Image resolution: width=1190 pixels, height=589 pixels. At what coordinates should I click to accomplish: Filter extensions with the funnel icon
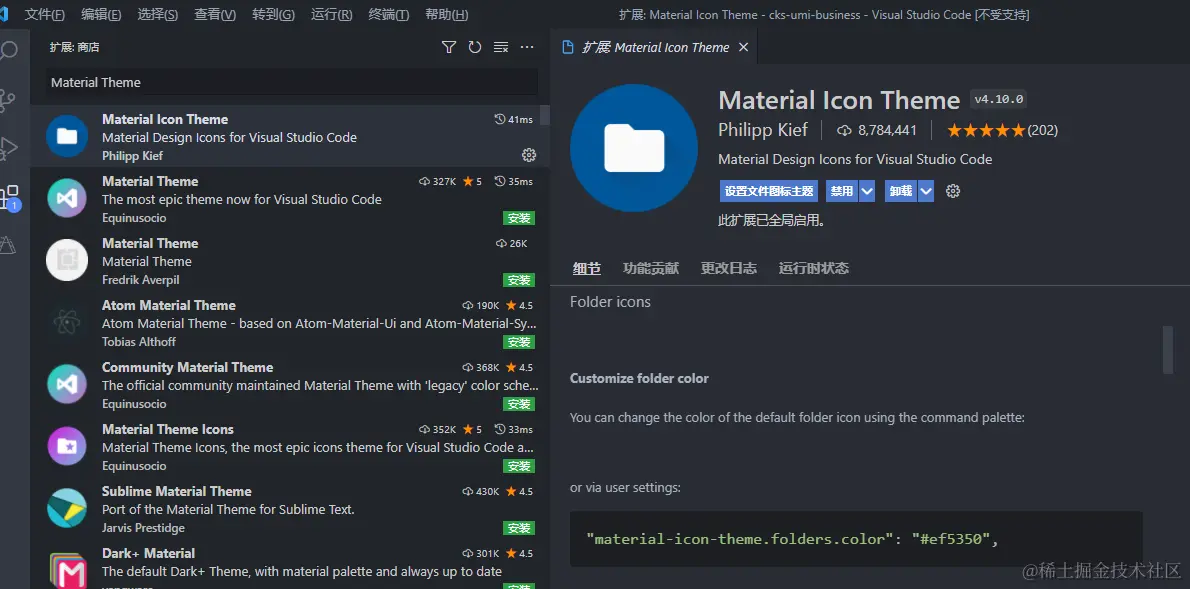[449, 47]
